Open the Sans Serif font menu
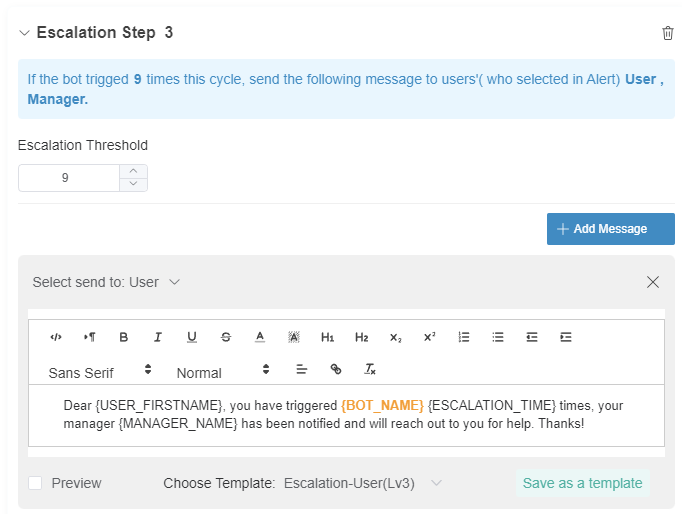This screenshot has width=682, height=514. [x=100, y=371]
